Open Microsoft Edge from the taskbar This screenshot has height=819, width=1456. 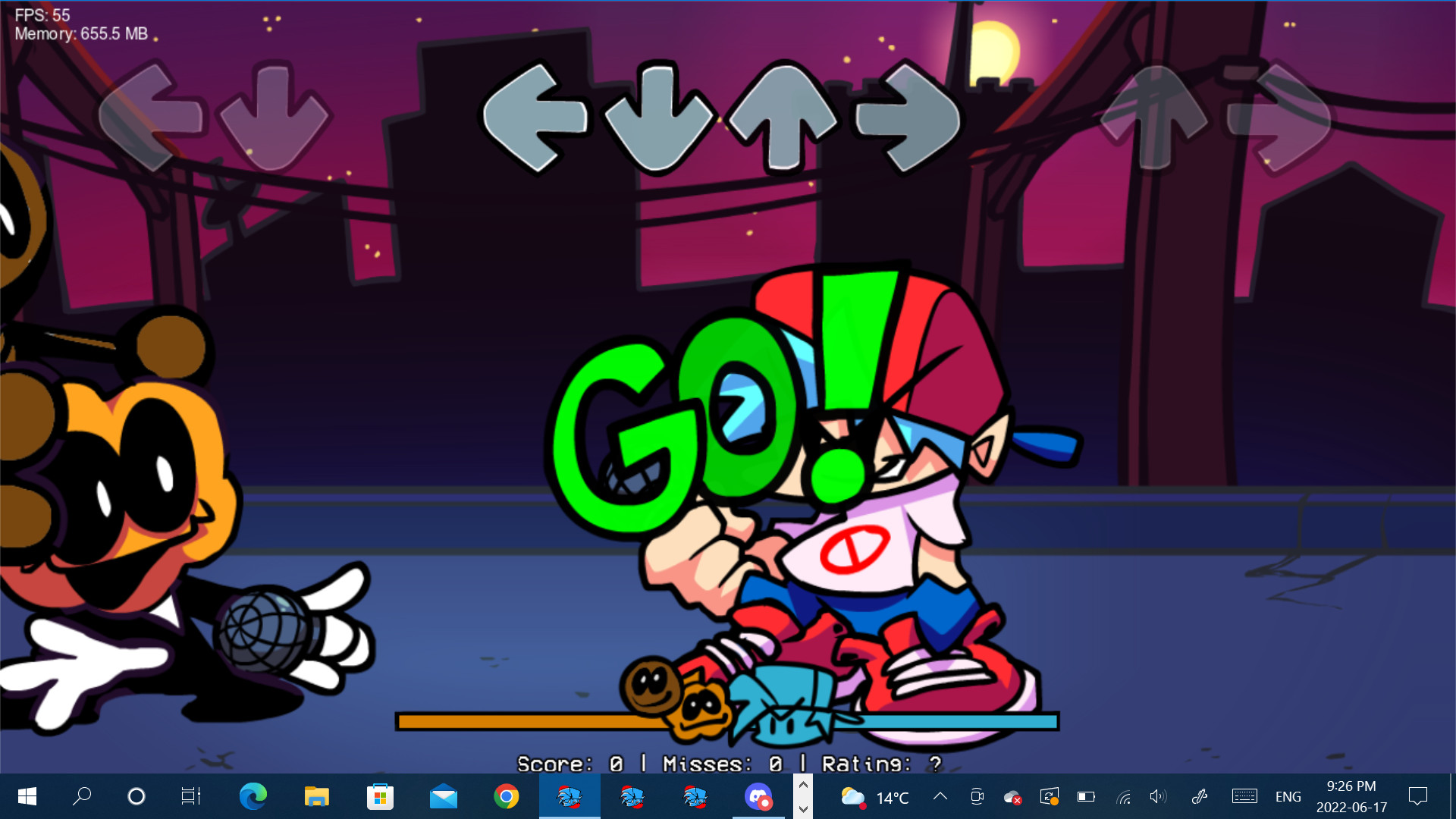[253, 796]
